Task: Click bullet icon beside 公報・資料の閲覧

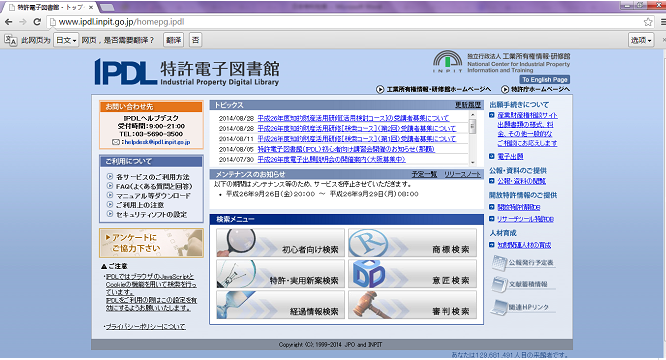Action: click(491, 181)
